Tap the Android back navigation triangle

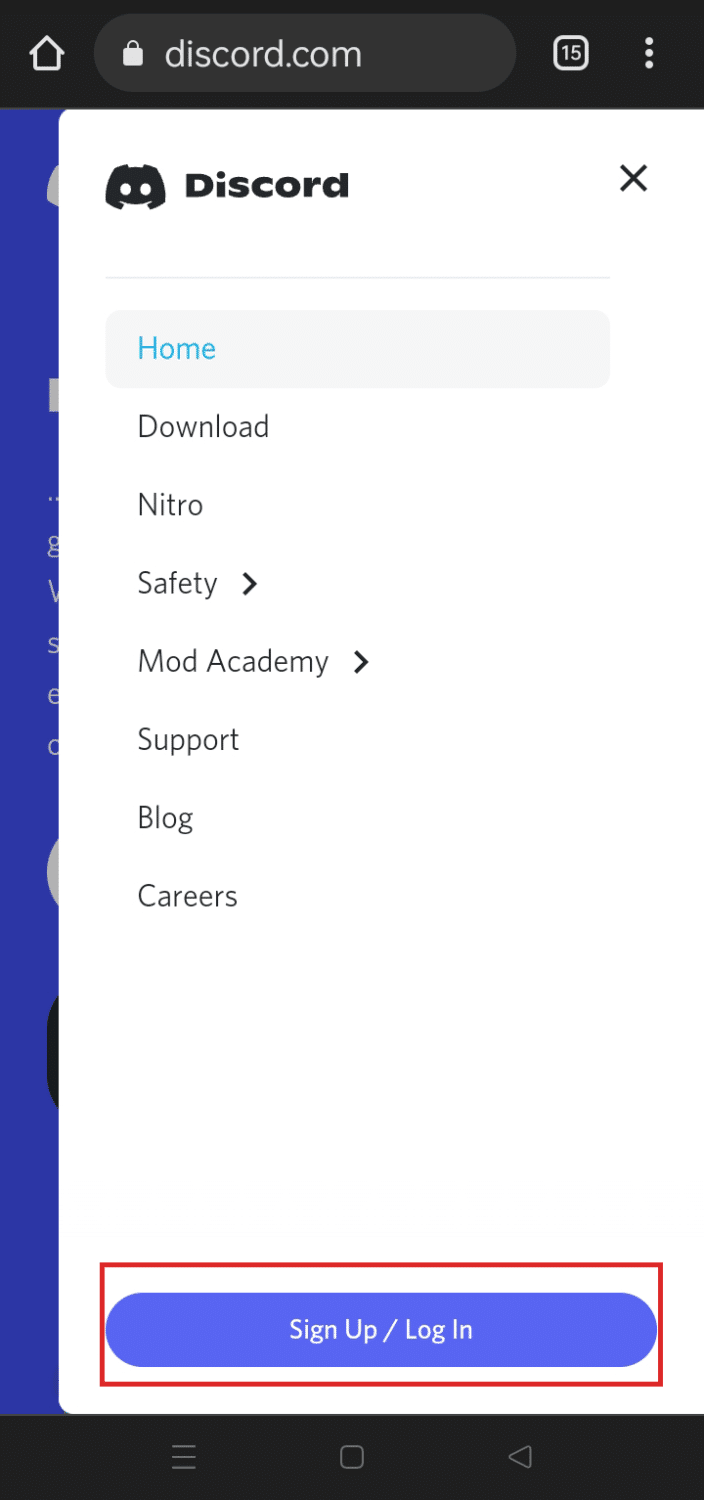[x=519, y=1457]
